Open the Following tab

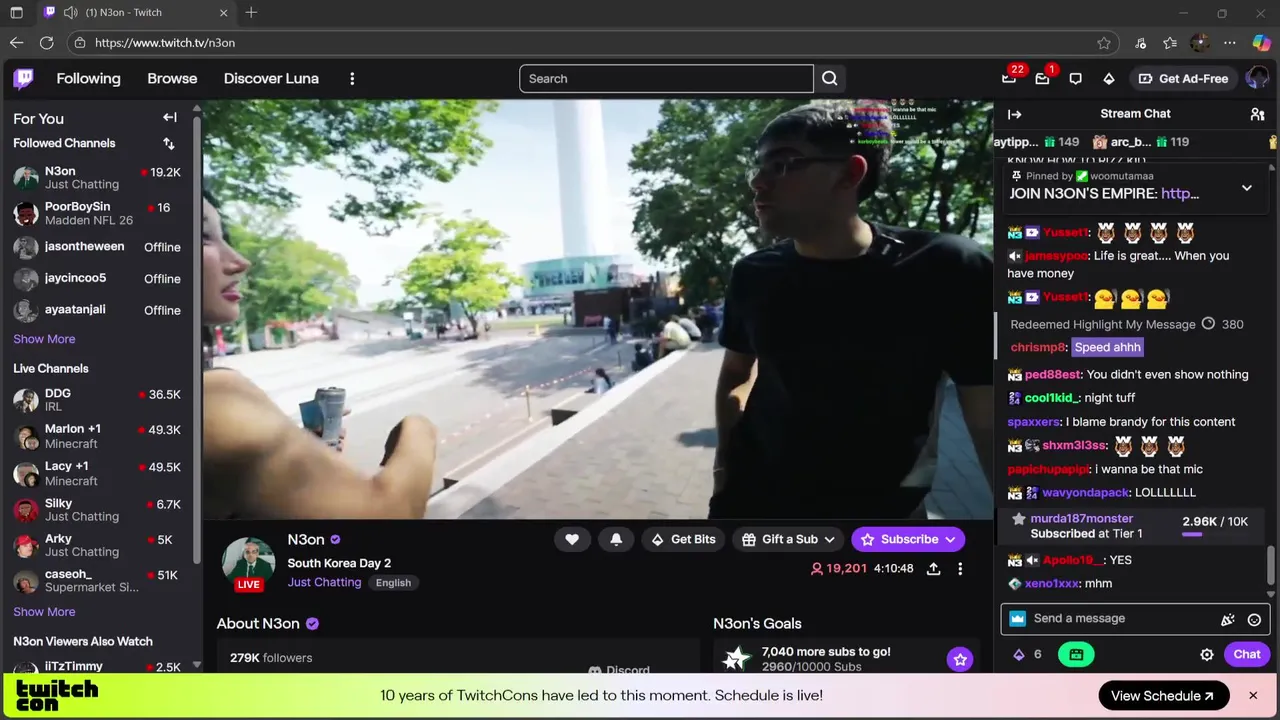tap(88, 78)
